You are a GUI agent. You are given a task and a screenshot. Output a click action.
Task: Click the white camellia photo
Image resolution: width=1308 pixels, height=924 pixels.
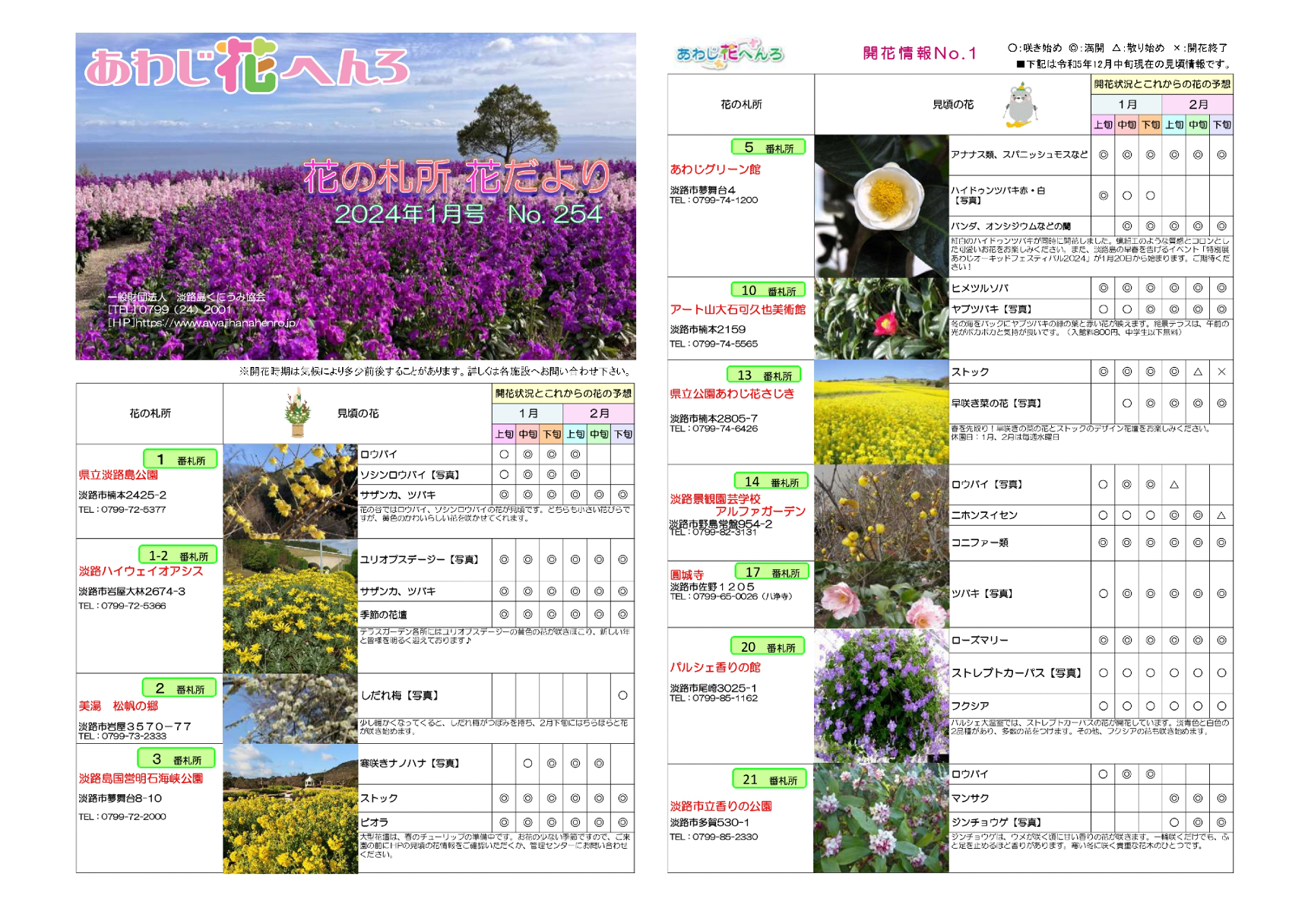pyautogui.click(x=882, y=206)
